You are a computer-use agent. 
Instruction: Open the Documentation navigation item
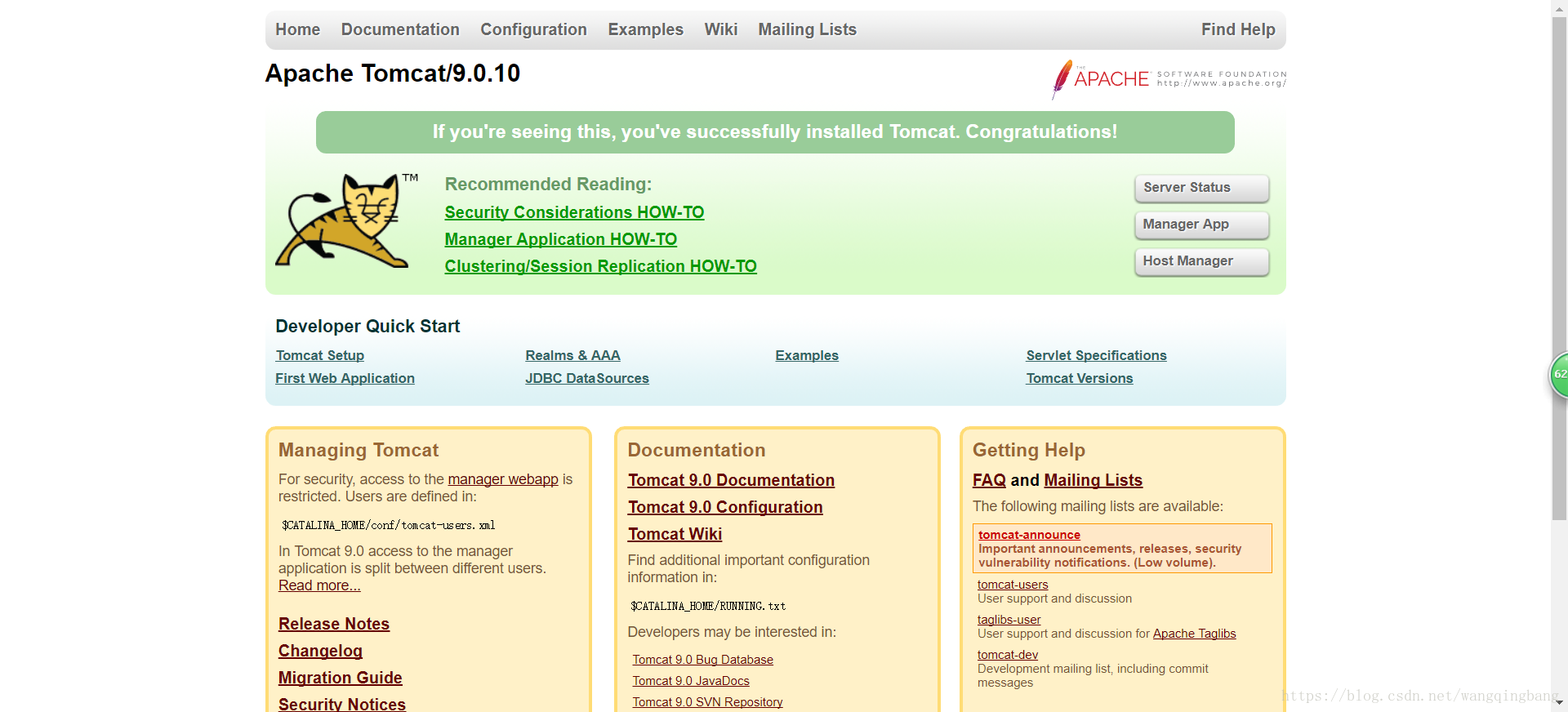point(400,29)
